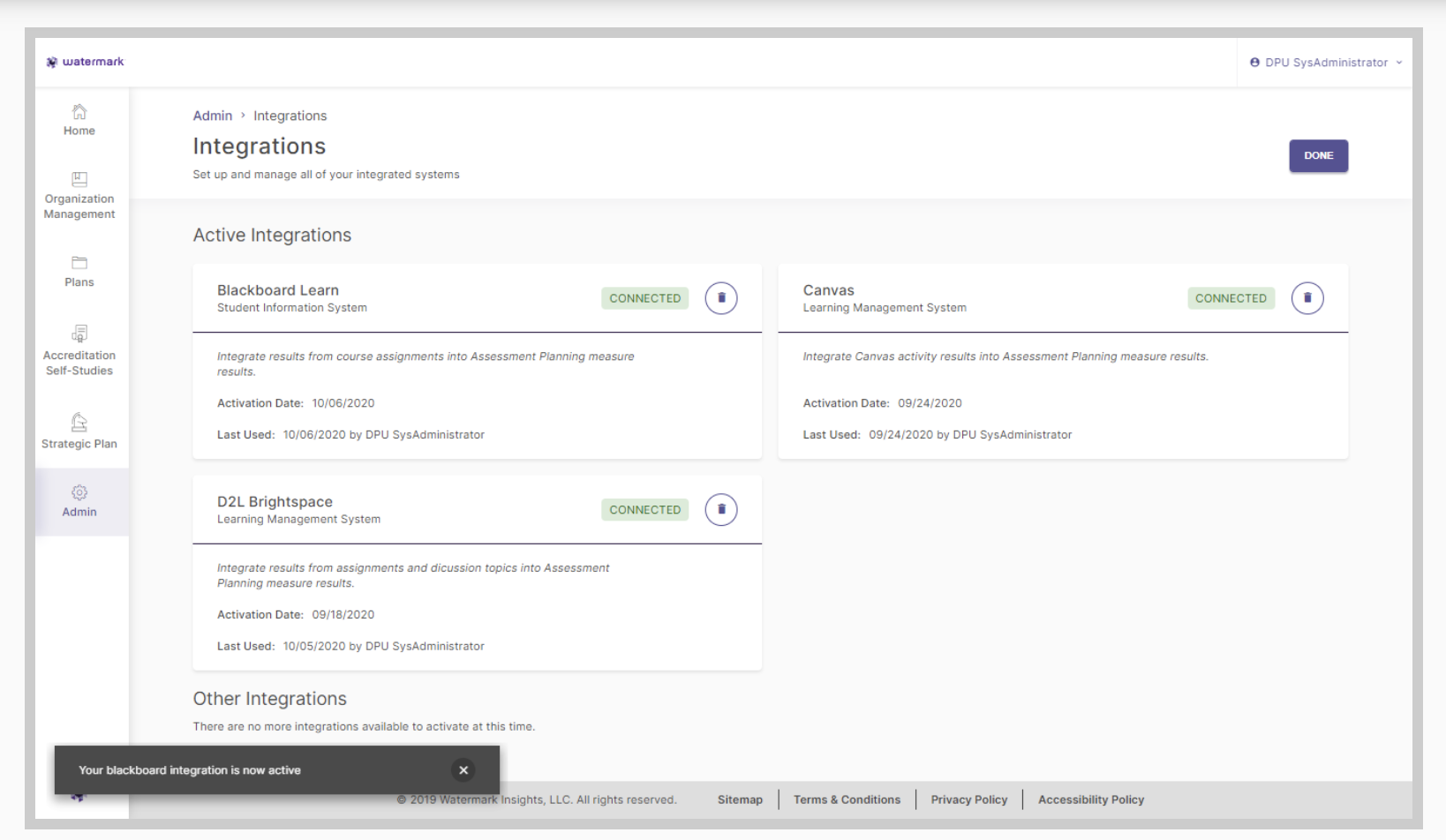The image size is (1446, 840).
Task: Delete the Blackboard Learn integration
Action: pos(721,298)
